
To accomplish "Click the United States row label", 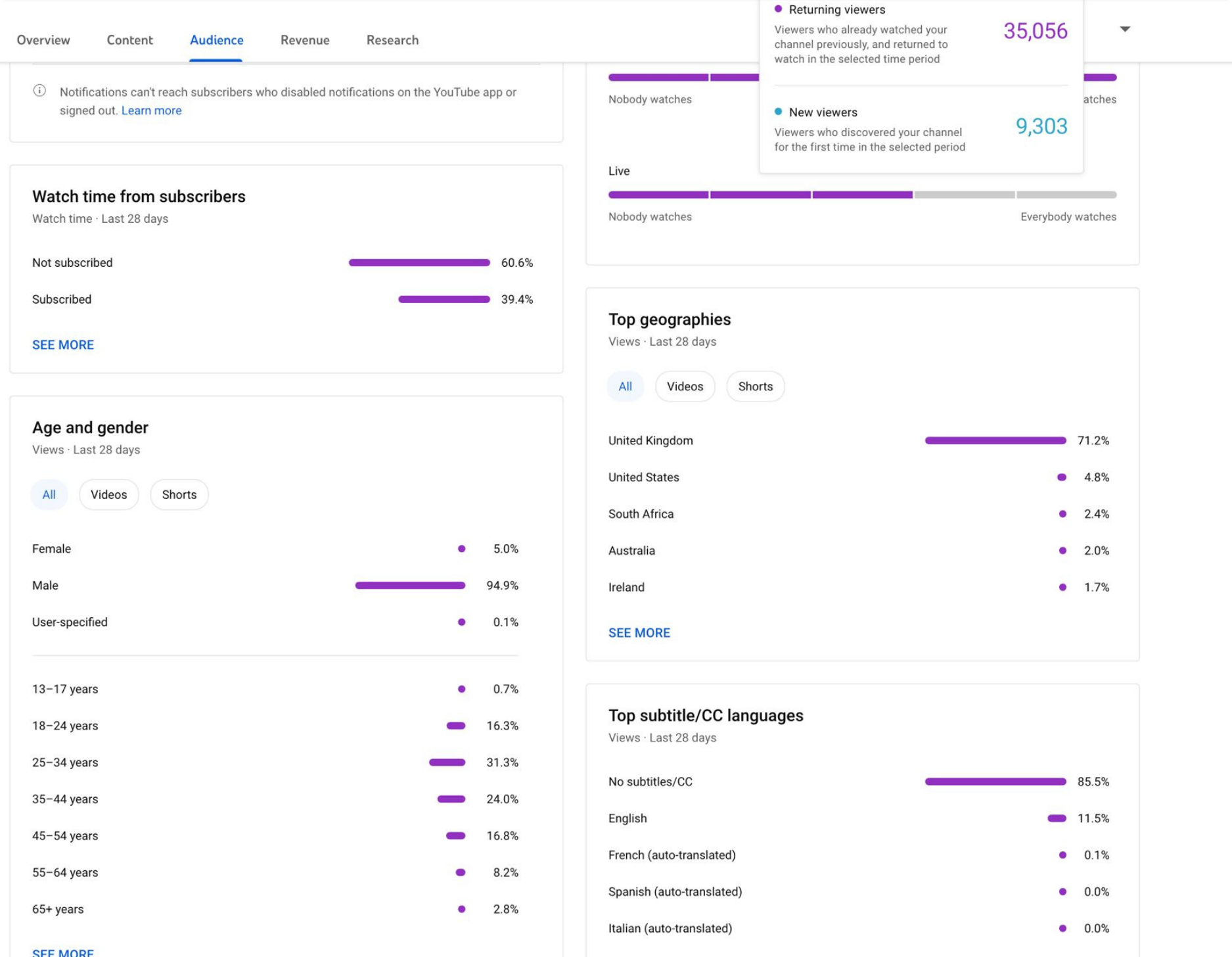I will pos(643,477).
